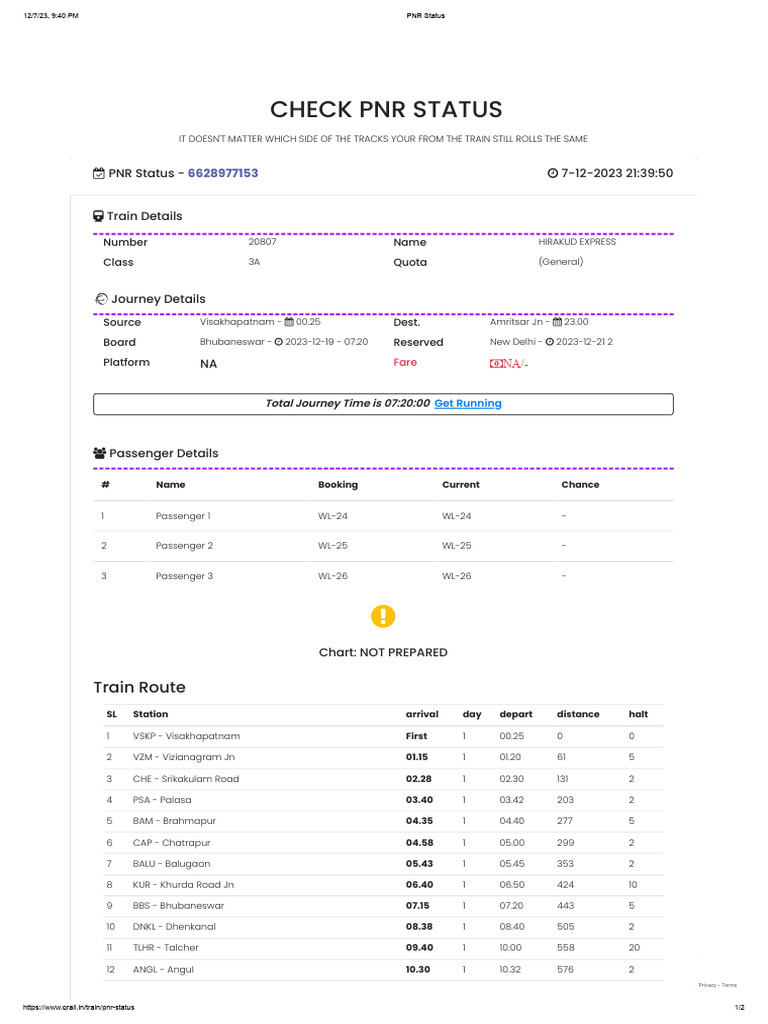This screenshot has height=1024, width=768.
Task: Open the PNR number 6628977153 link
Action: 223,174
